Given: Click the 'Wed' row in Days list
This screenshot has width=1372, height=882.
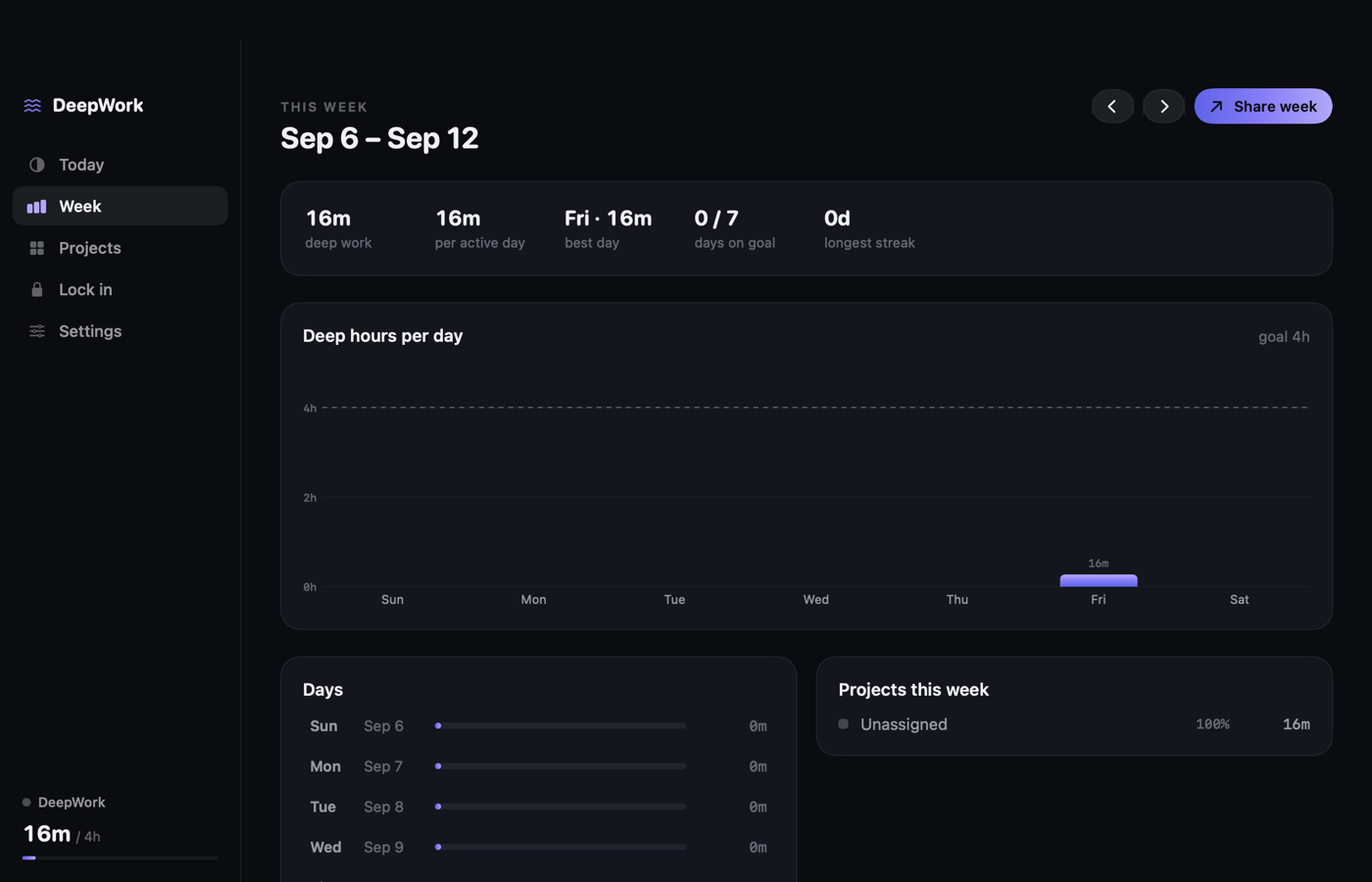Looking at the screenshot, I should click(x=538, y=847).
